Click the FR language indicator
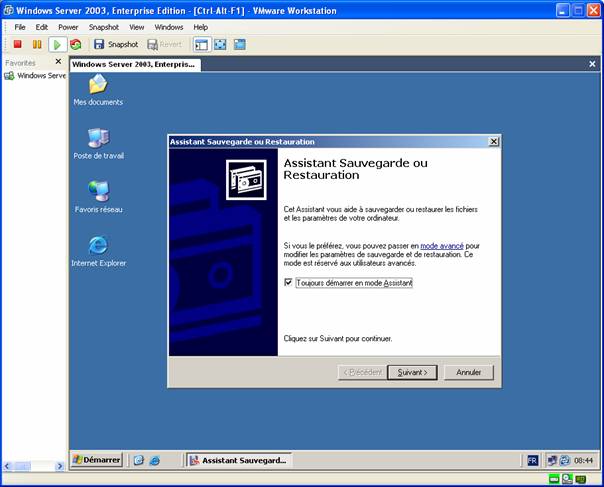Viewport: 604px width, 487px height. tap(532, 460)
